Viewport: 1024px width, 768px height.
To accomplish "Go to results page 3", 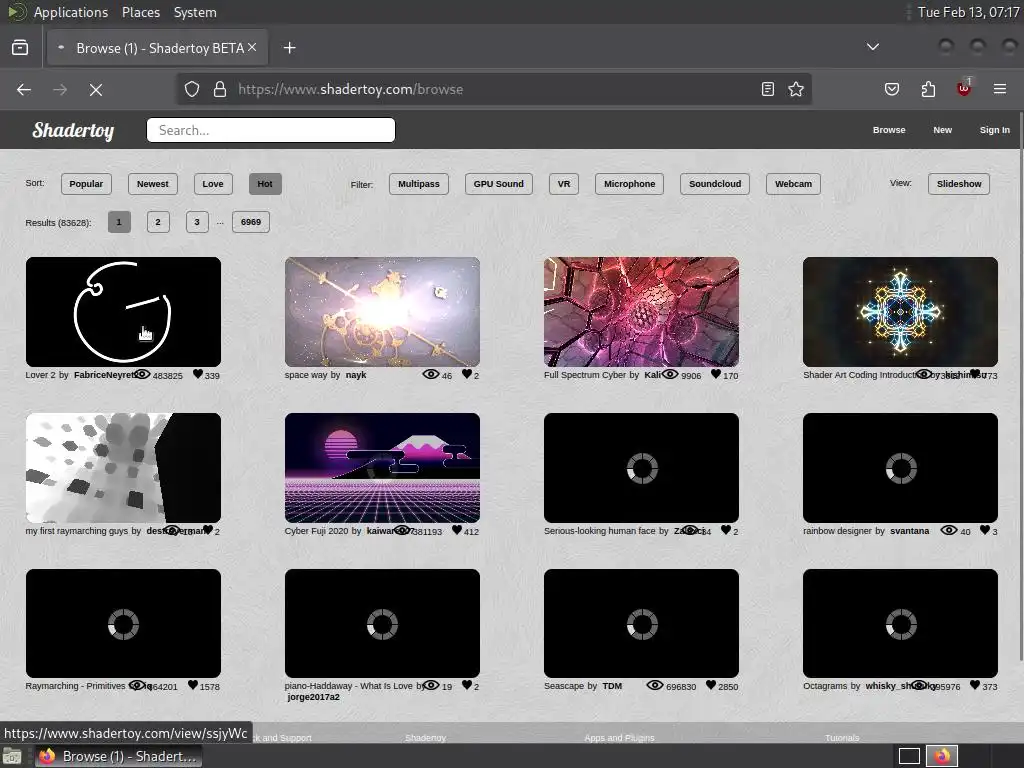I will [x=197, y=222].
